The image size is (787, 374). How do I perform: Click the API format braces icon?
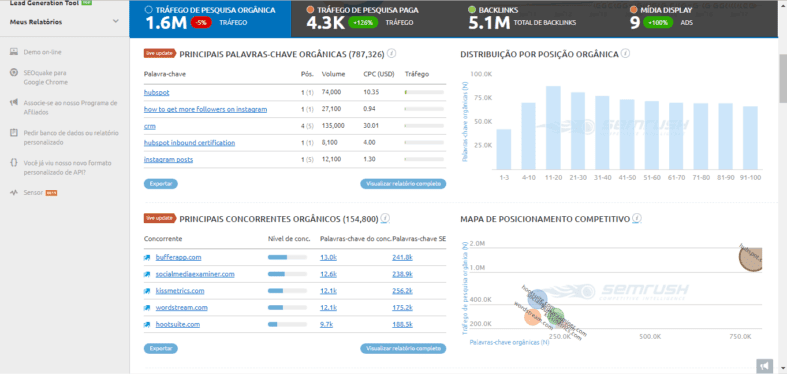click(14, 163)
